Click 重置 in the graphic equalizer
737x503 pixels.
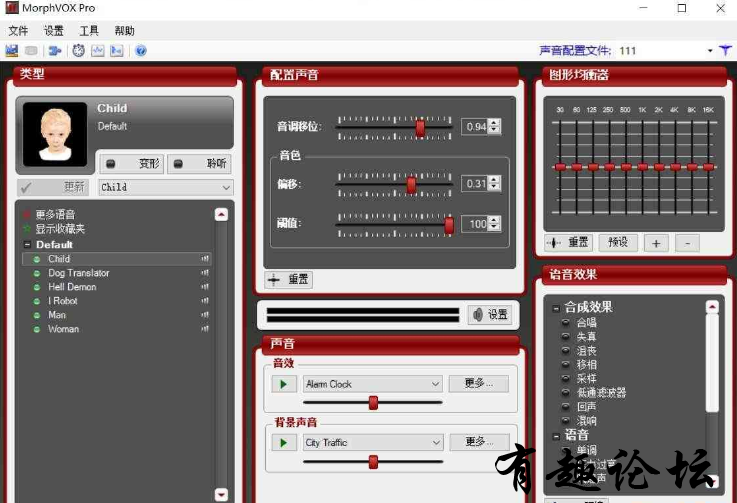[x=569, y=243]
